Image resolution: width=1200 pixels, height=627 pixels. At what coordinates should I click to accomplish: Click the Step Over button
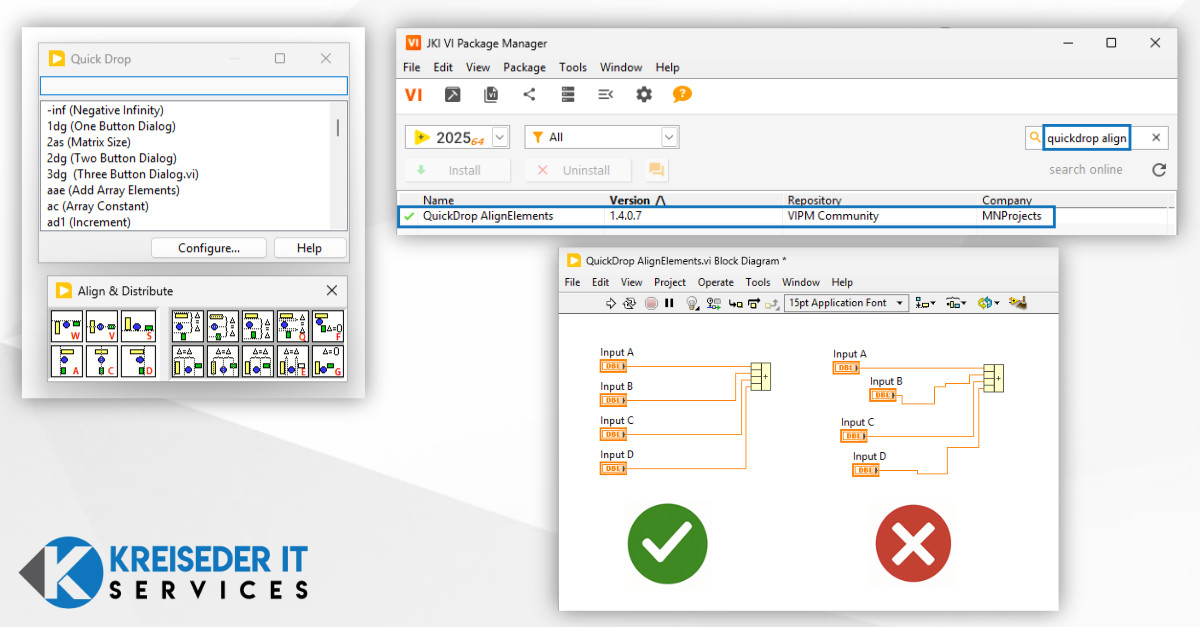coord(754,303)
